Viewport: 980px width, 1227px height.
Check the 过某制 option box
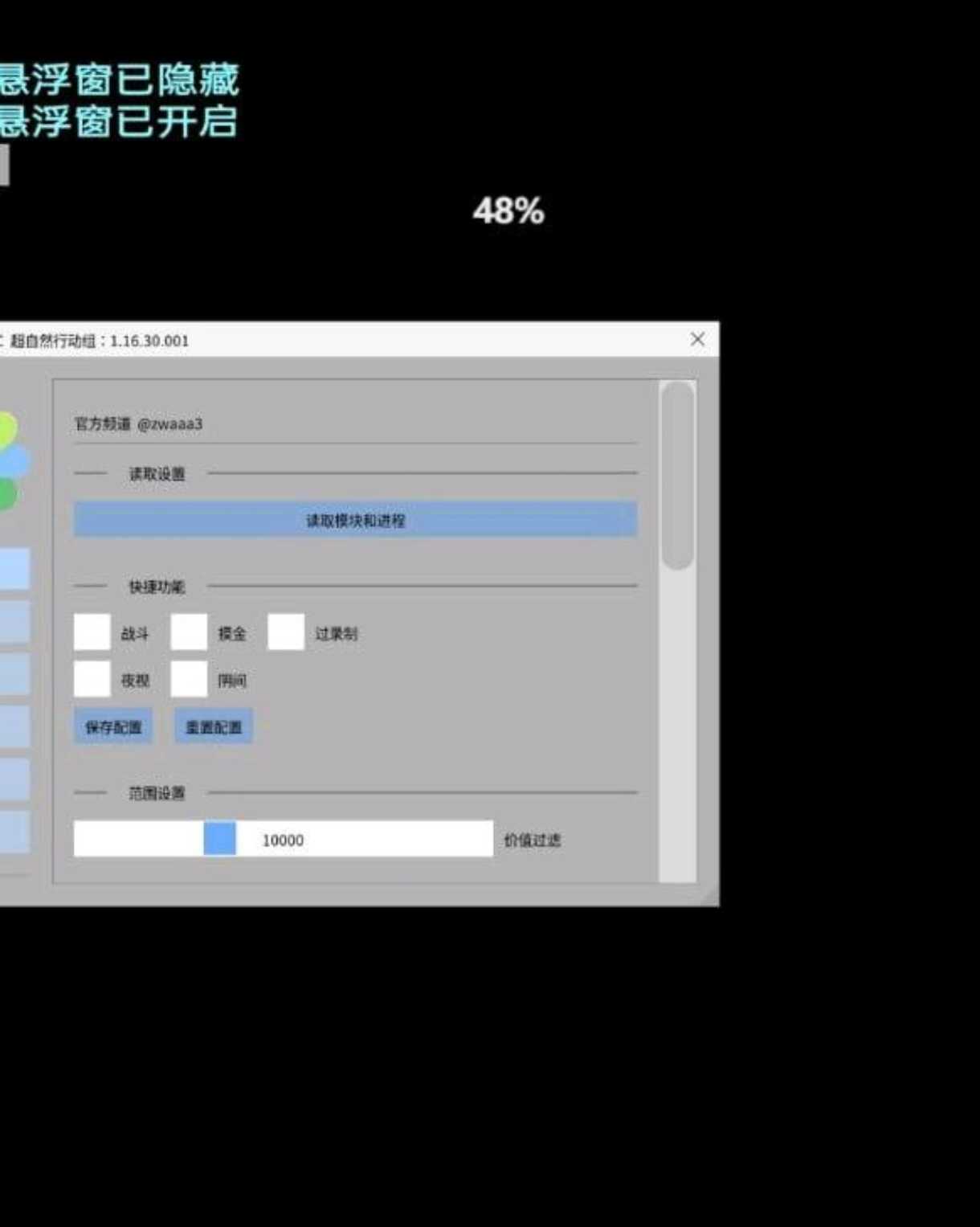point(285,632)
